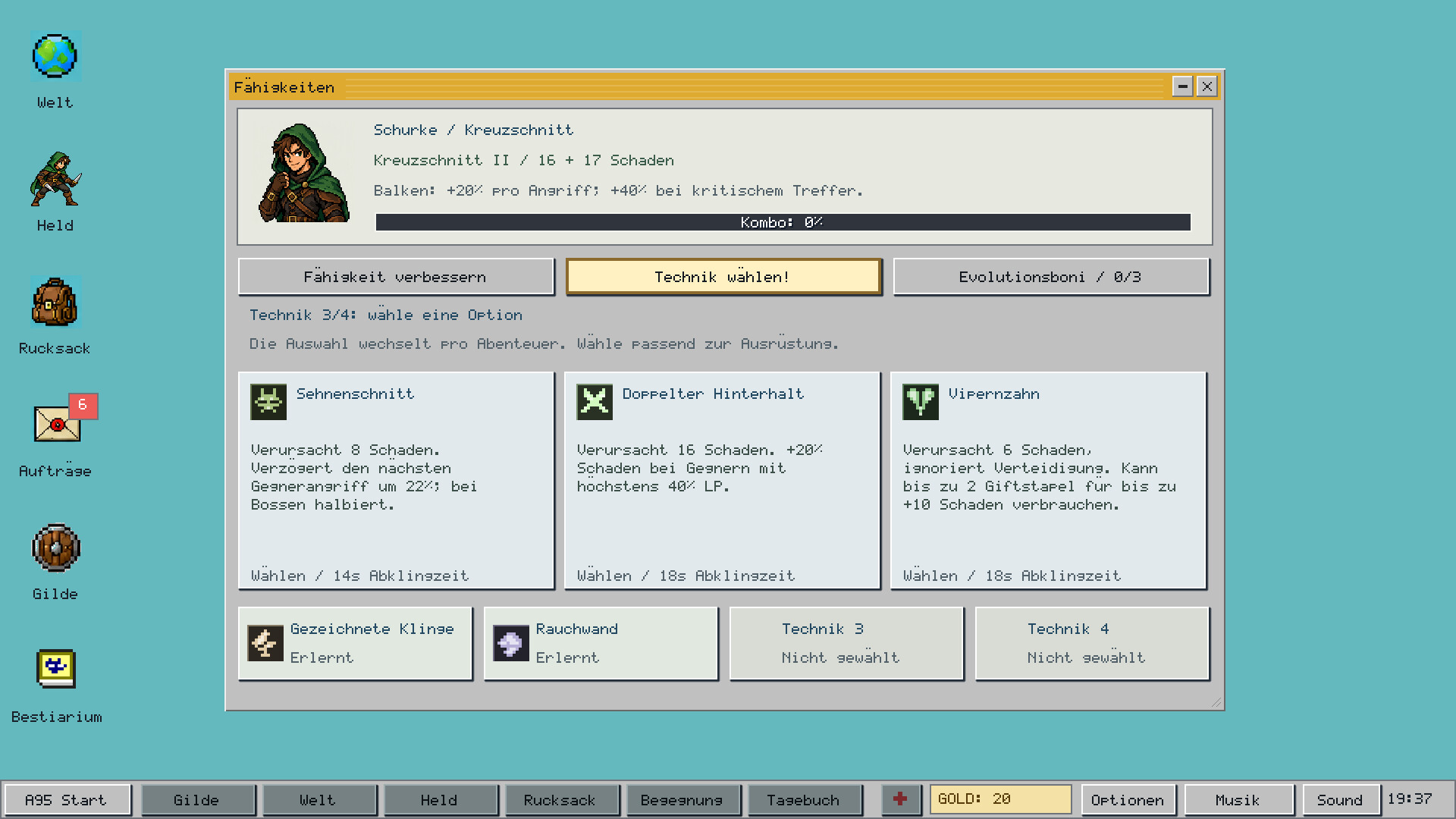The height and width of the screenshot is (819, 1456).
Task: Click the Sehnenschnitt skill icon
Action: [x=268, y=402]
